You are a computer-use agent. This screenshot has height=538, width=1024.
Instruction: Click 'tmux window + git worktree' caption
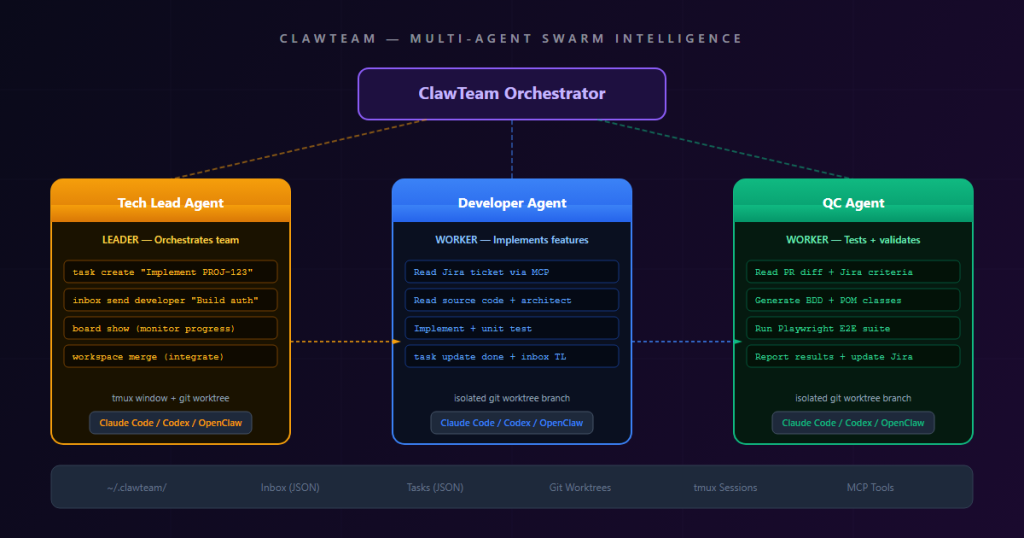click(x=170, y=398)
